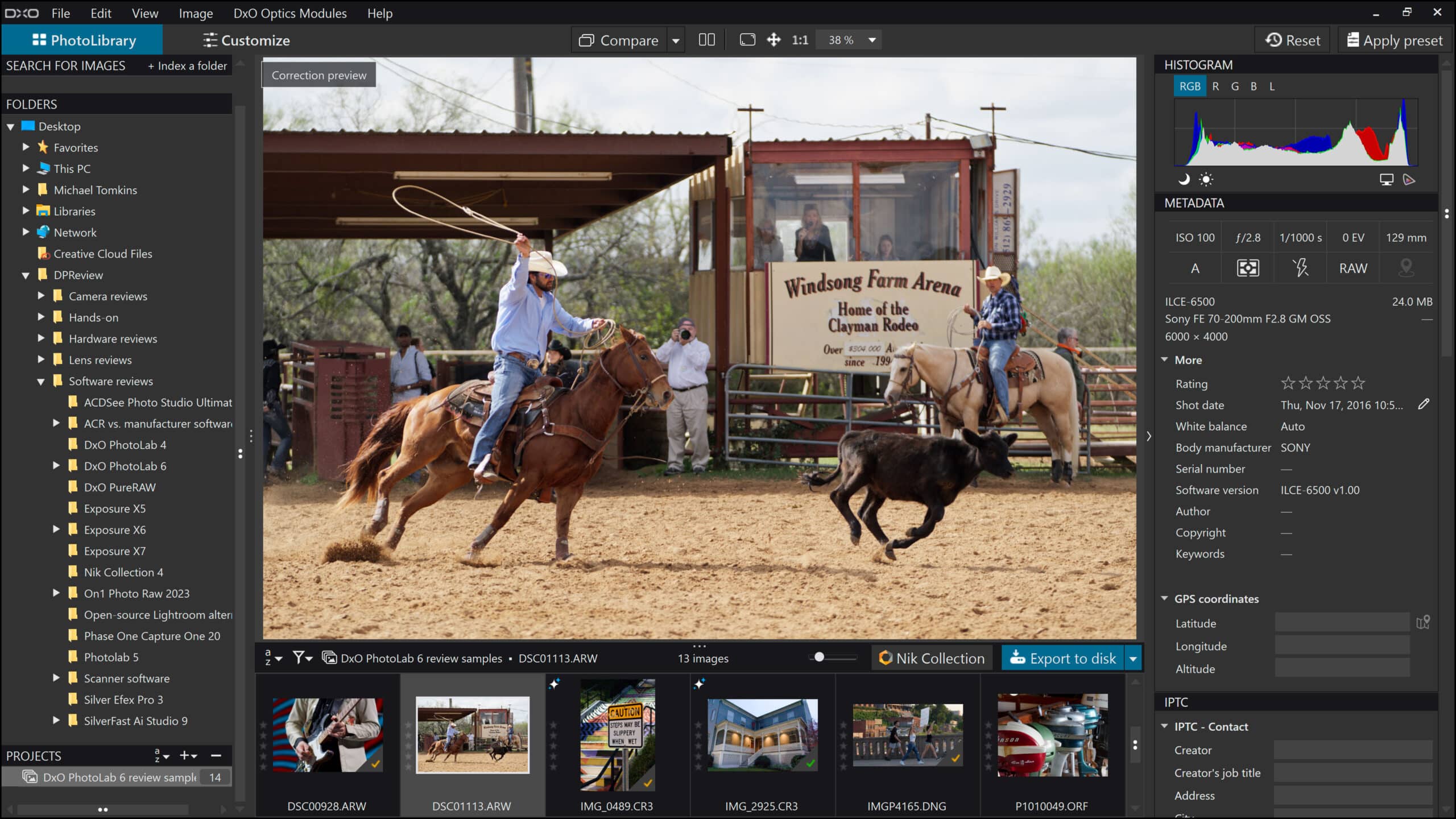The height and width of the screenshot is (819, 1456).
Task: Switch to the Customize tab
Action: tap(247, 40)
